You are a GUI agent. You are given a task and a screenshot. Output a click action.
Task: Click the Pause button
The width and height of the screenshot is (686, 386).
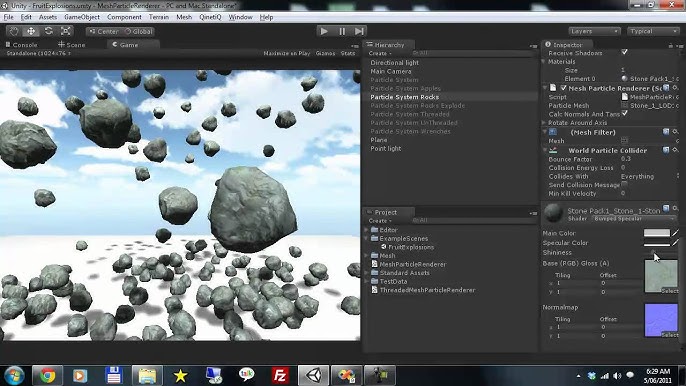(x=342, y=31)
